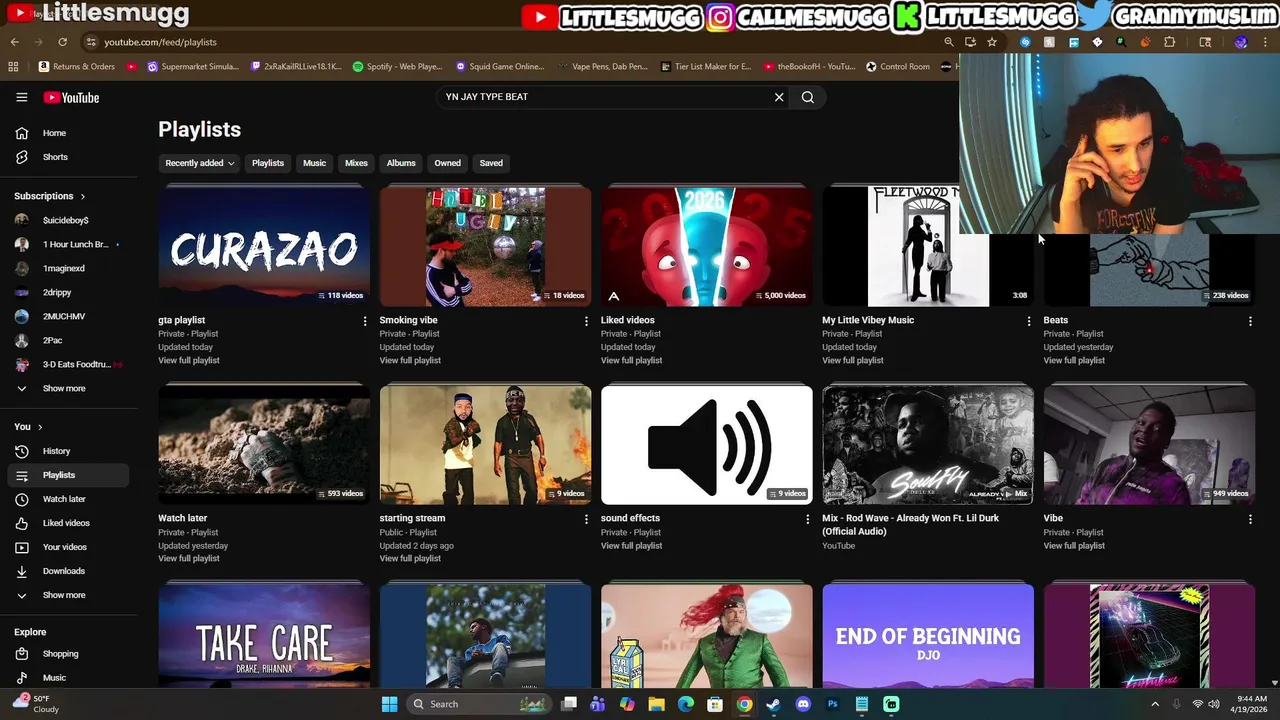Reload the browser page

pos(62,42)
